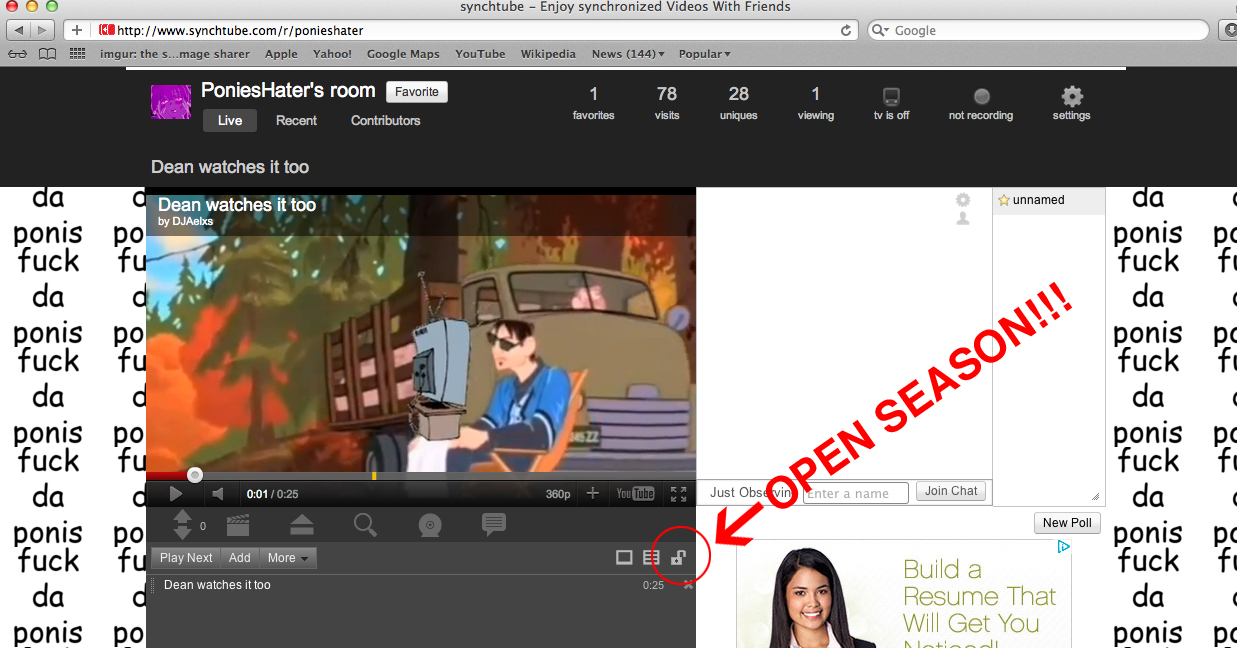Open the Yahoo! bookmark
The width and height of the screenshot is (1237, 648).
tap(332, 54)
